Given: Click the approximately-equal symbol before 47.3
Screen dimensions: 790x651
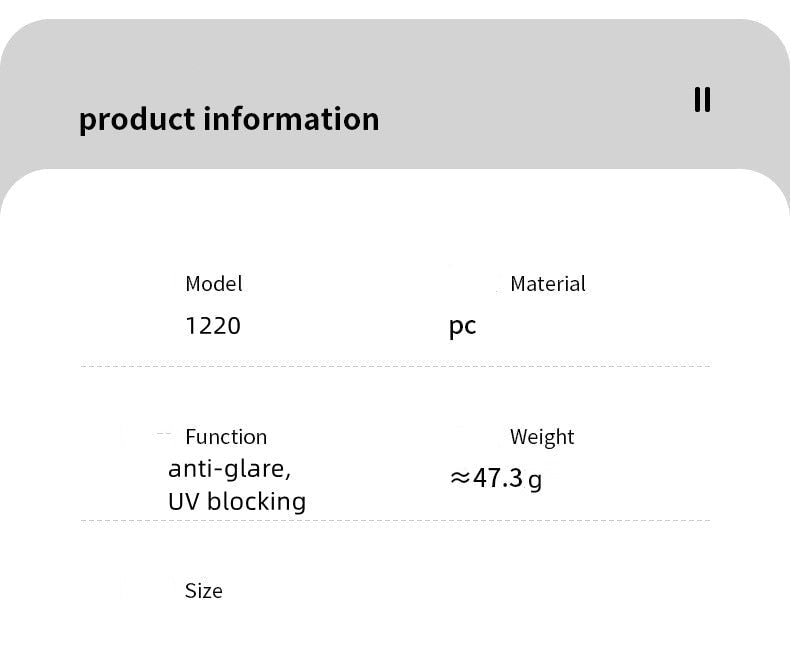Looking at the screenshot, I should click(x=459, y=478).
